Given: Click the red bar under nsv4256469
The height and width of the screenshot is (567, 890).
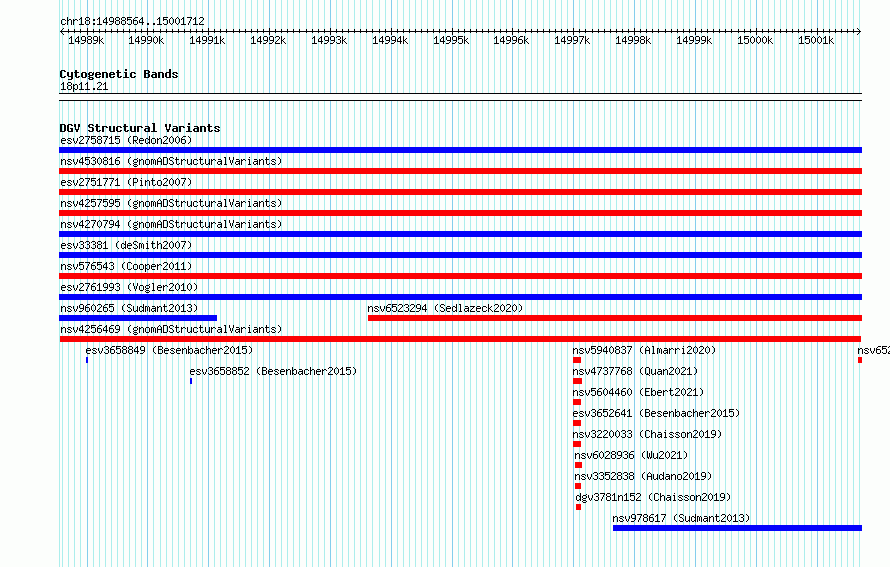Looking at the screenshot, I should [460, 339].
